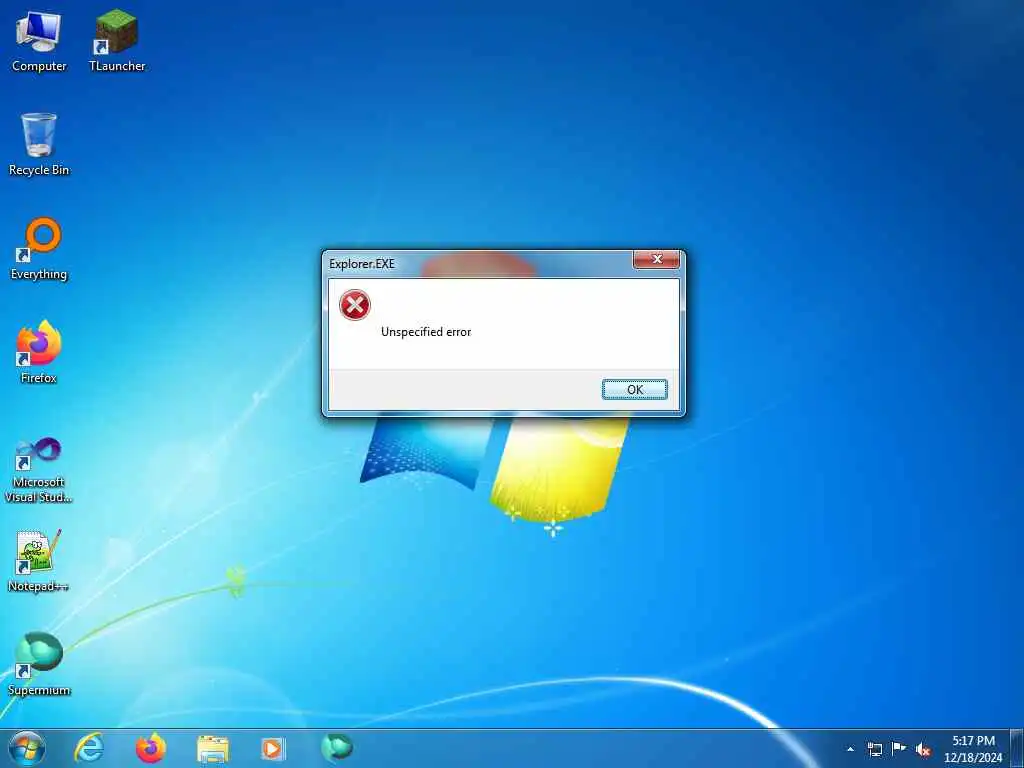Open the Windows Start menu
This screenshot has height=768, width=1024.
pos(27,748)
